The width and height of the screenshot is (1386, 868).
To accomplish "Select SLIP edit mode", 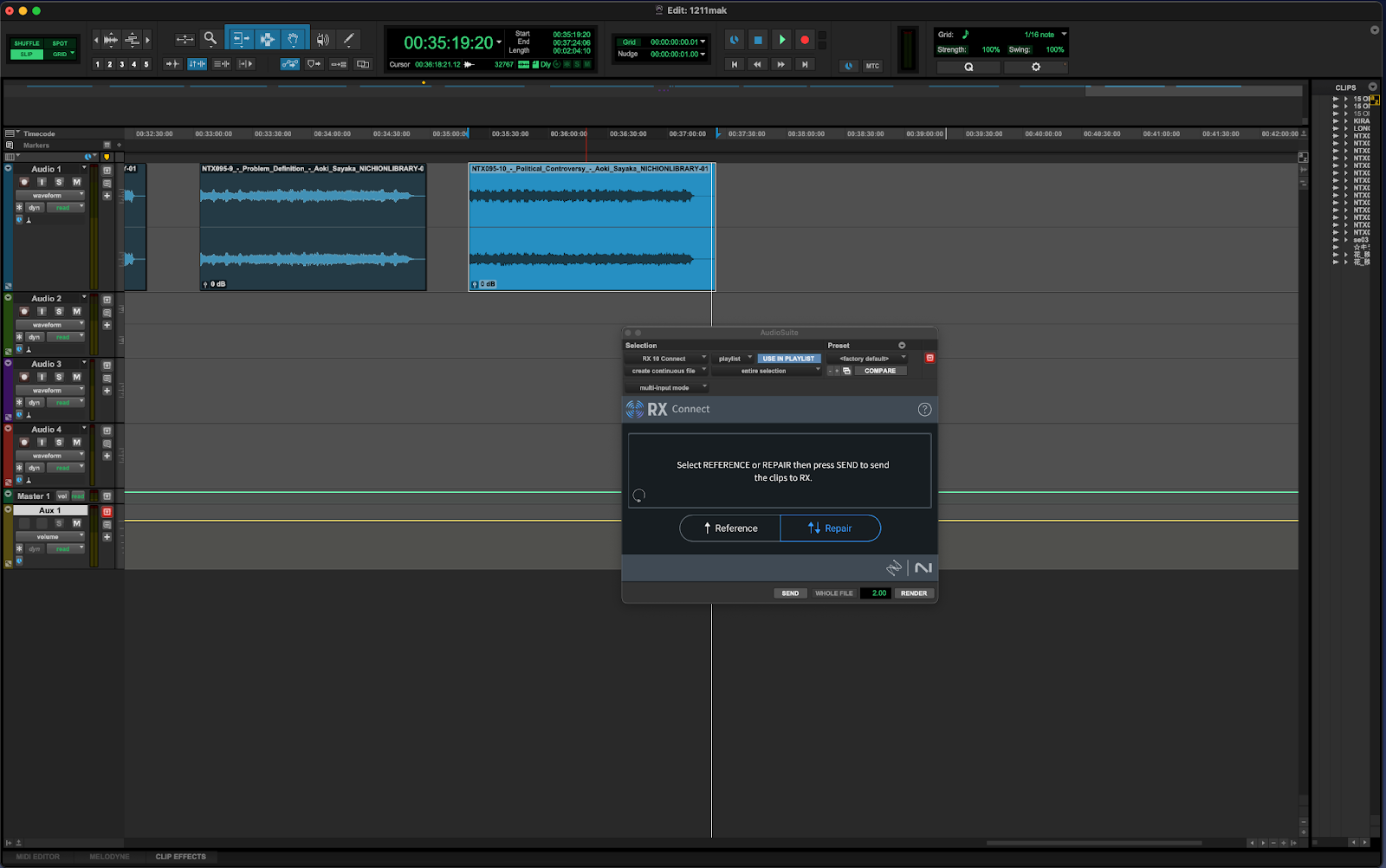I will coord(27,55).
